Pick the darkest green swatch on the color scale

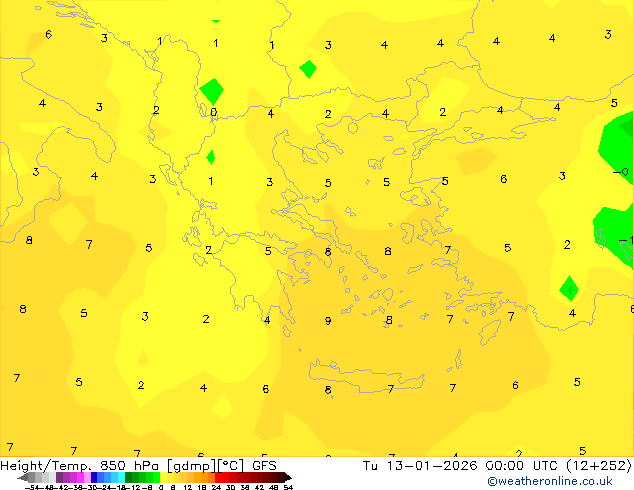129,477
